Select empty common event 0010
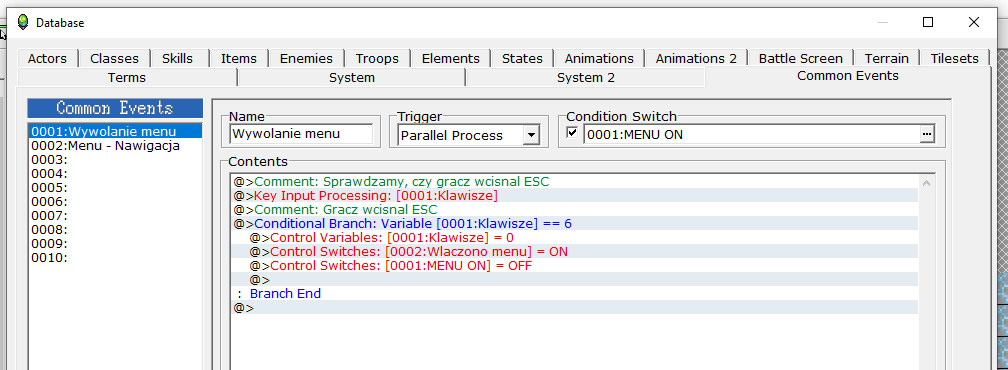1008x370 pixels. coord(116,258)
